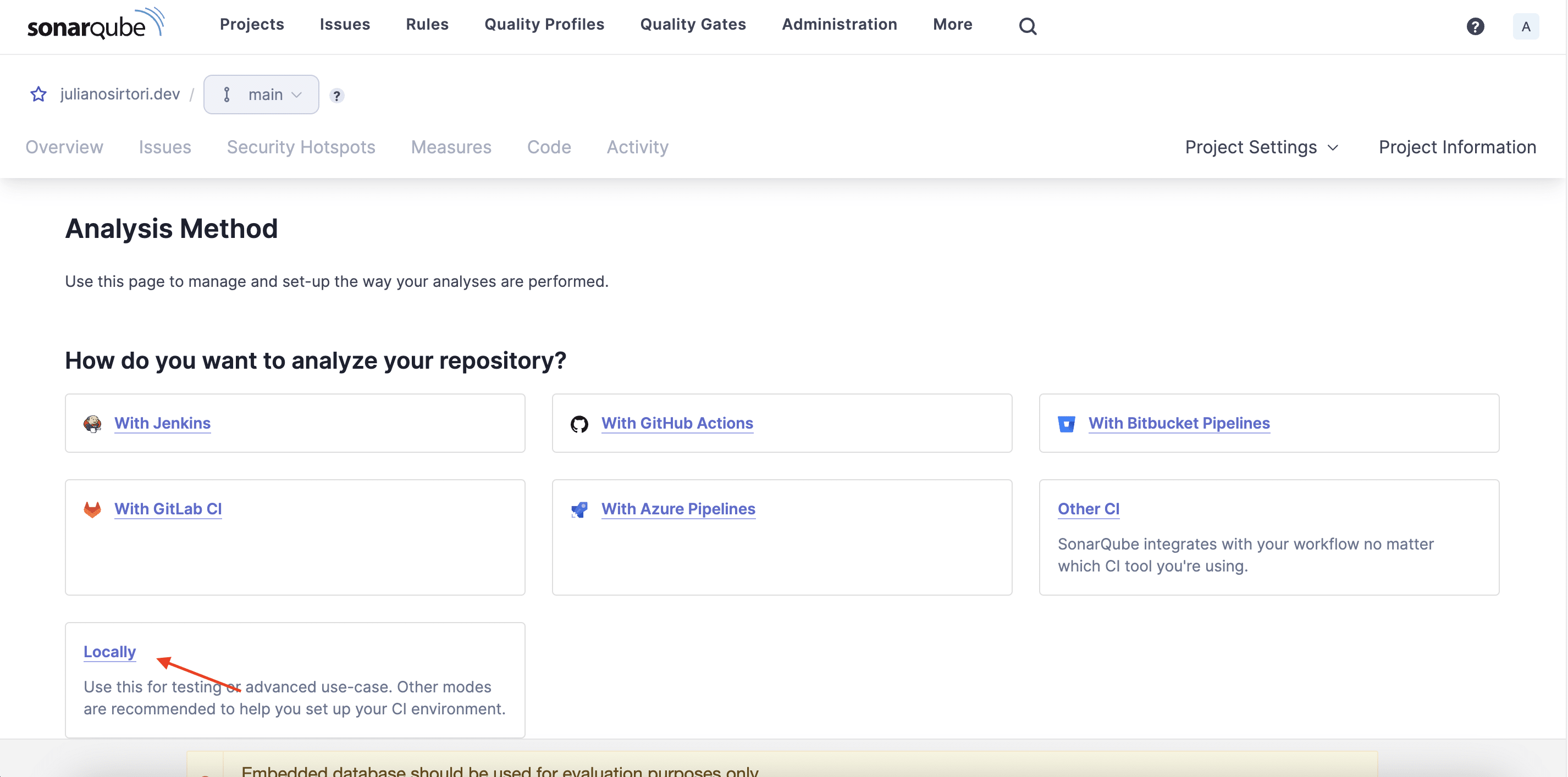This screenshot has height=777, width=1568.
Task: Open the More menu in top navigation
Action: (x=953, y=24)
